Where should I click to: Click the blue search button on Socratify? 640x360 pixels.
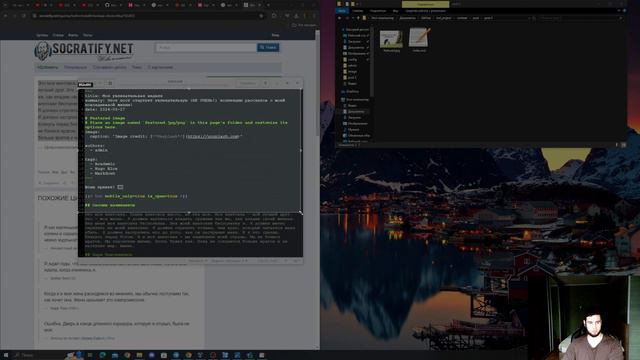point(268,47)
